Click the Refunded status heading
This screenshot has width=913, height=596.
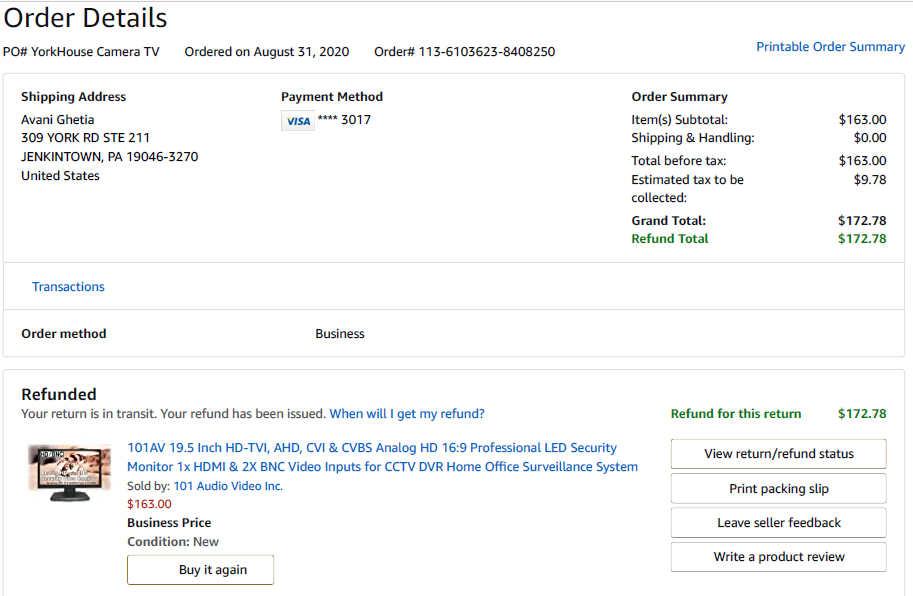coord(59,394)
